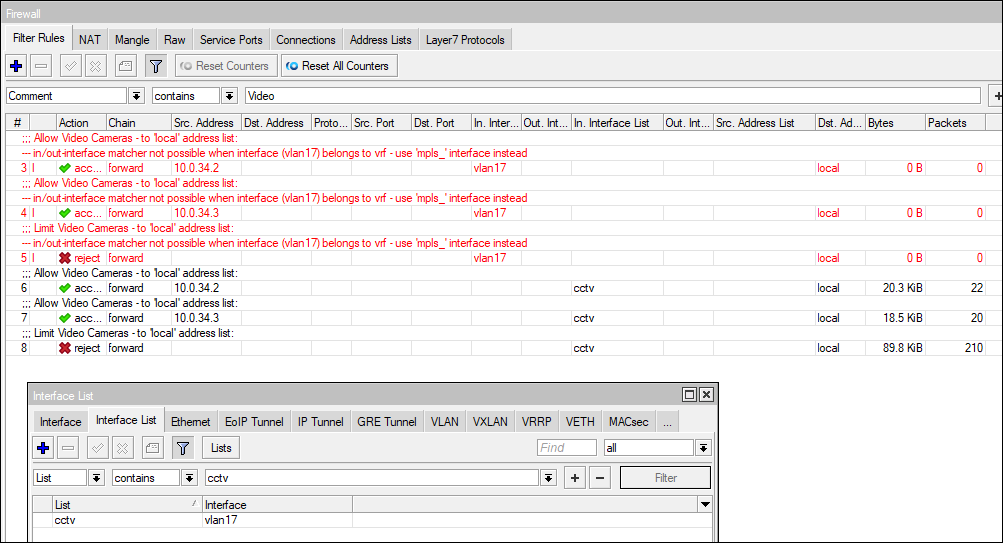
Task: Remove filter condition in Interface List
Action: click(600, 478)
